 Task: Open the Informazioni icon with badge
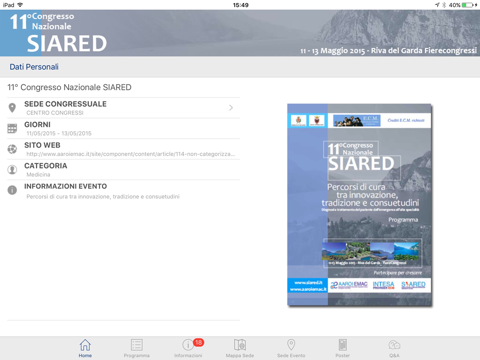[x=188, y=345]
